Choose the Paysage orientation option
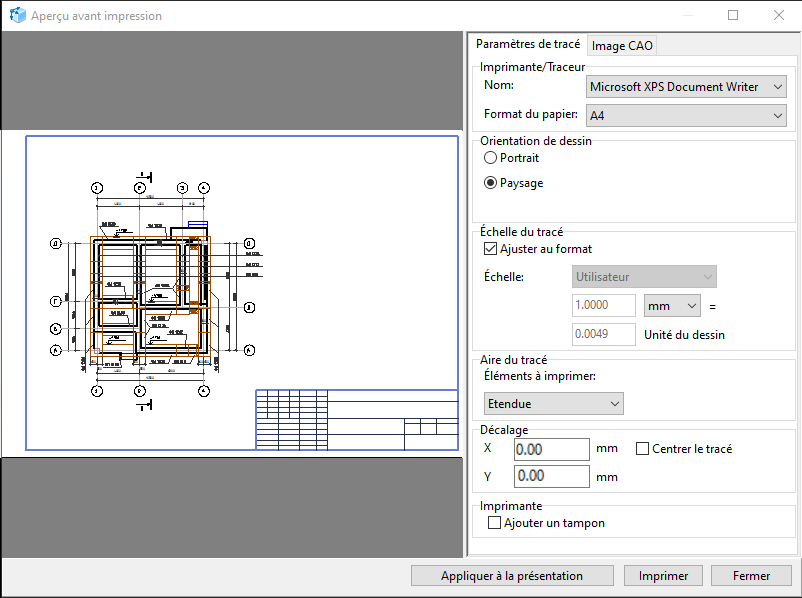 490,183
